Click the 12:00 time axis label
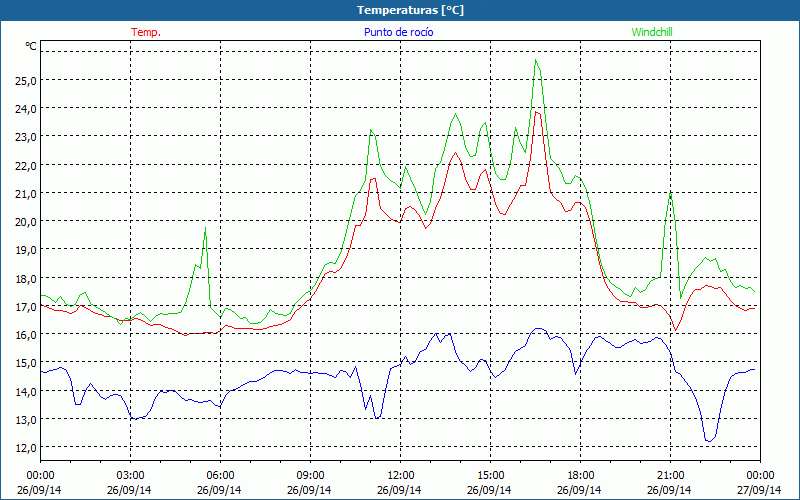The height and width of the screenshot is (500, 800). click(x=401, y=476)
